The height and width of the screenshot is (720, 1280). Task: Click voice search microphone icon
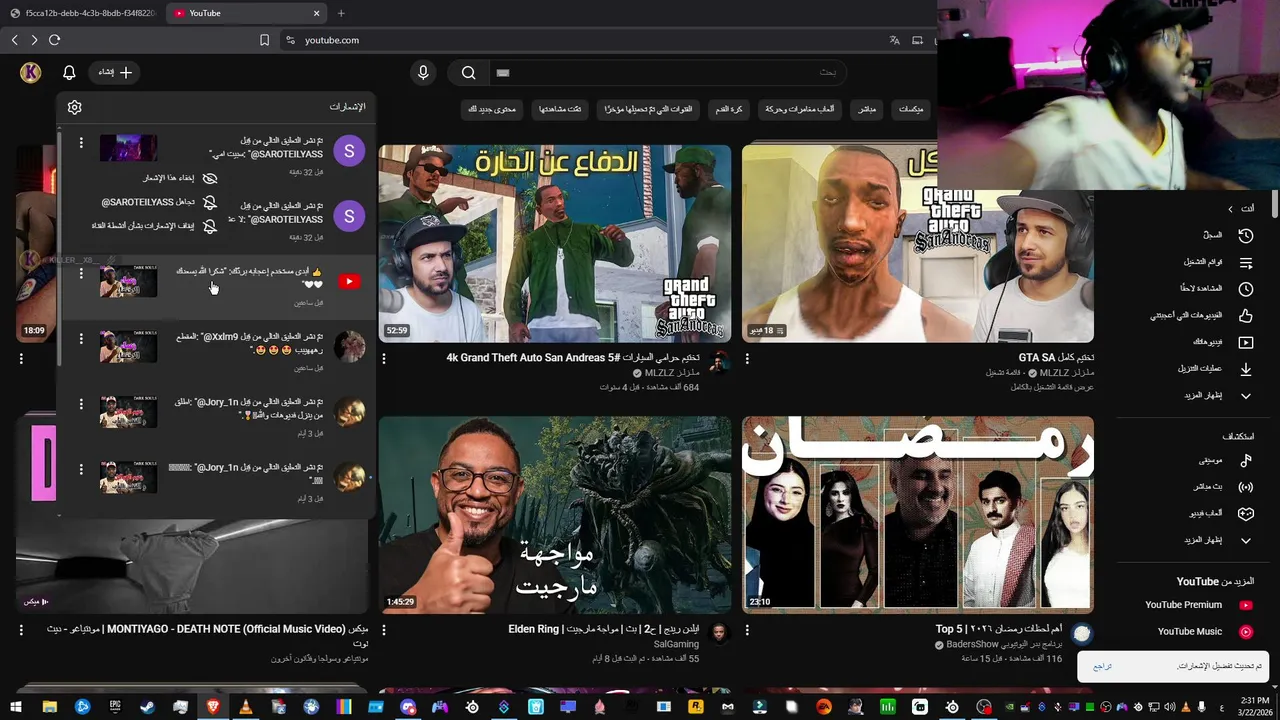[x=423, y=72]
